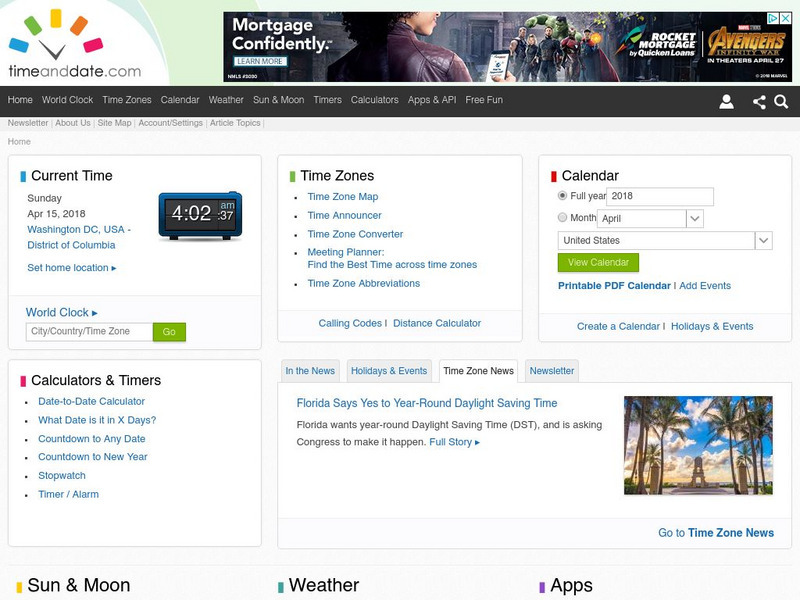This screenshot has width=800, height=600.
Task: Open the Site Map link
Action: pos(114,123)
